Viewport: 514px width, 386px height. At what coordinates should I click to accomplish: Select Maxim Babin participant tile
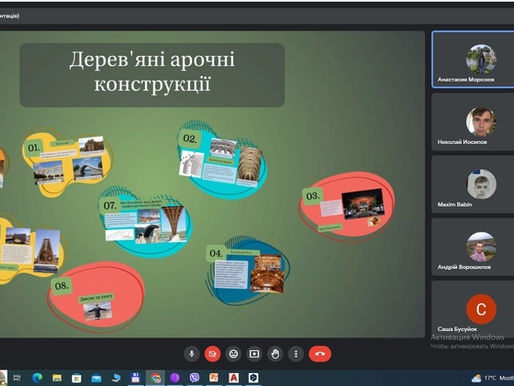[473, 184]
